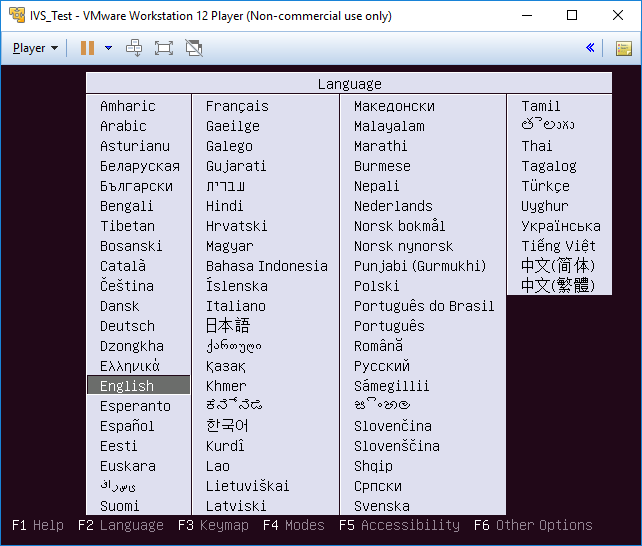Select Khmer
Viewport: 642px width, 546px height.
tap(226, 386)
